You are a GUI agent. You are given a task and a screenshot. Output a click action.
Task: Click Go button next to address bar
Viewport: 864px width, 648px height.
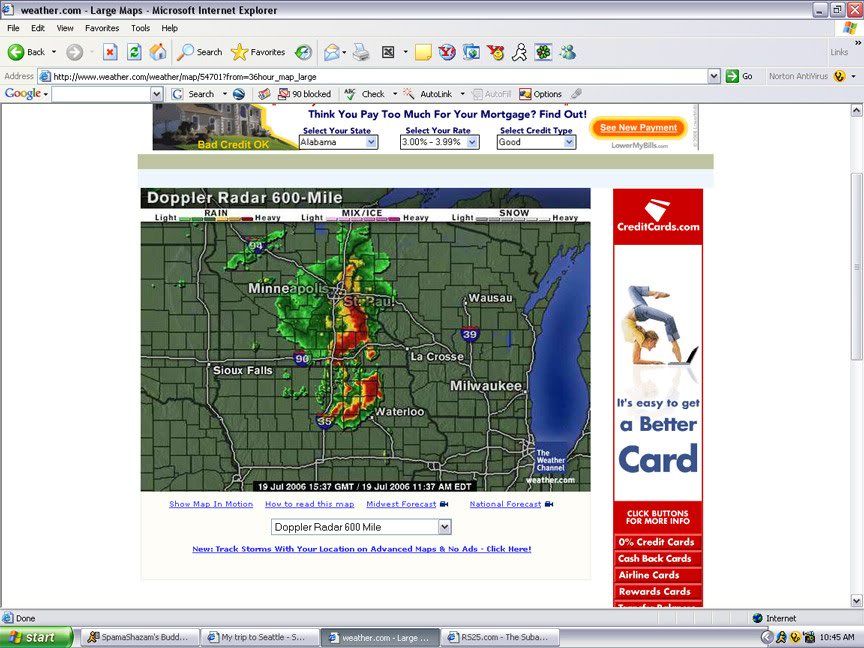point(739,76)
